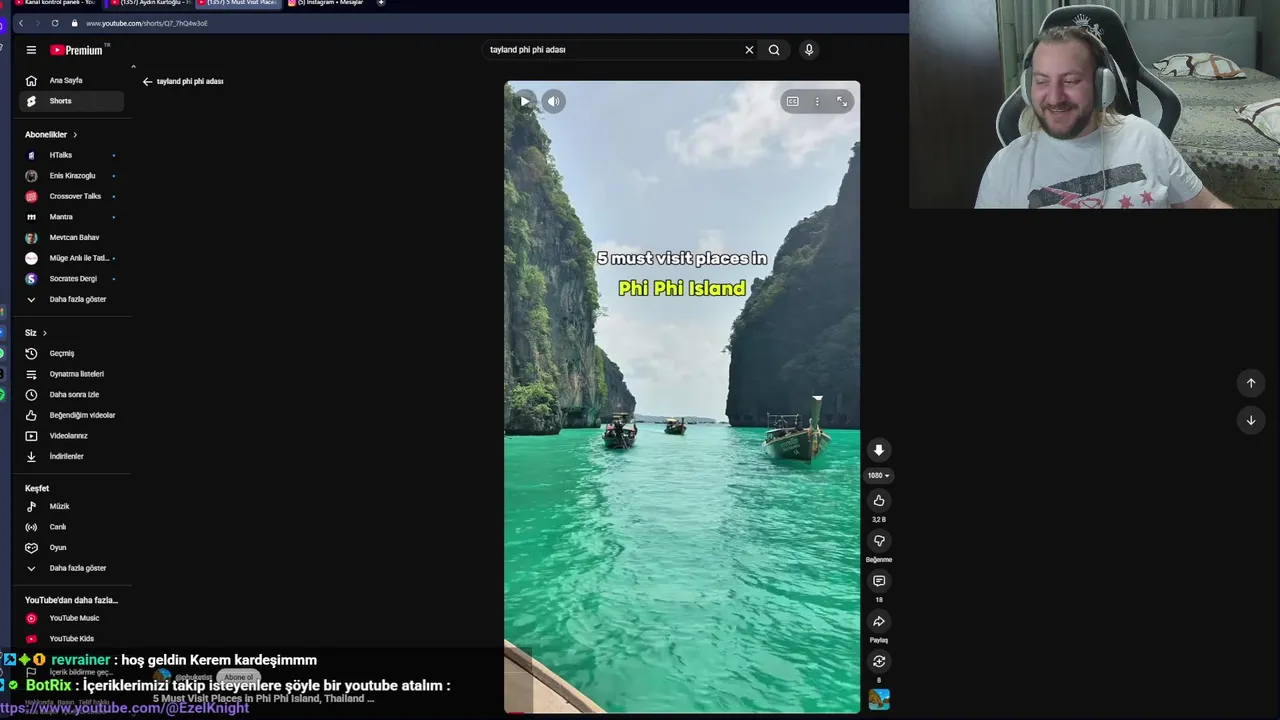Open Geçmiş watch history
This screenshot has height=720, width=1280.
pyautogui.click(x=72, y=353)
